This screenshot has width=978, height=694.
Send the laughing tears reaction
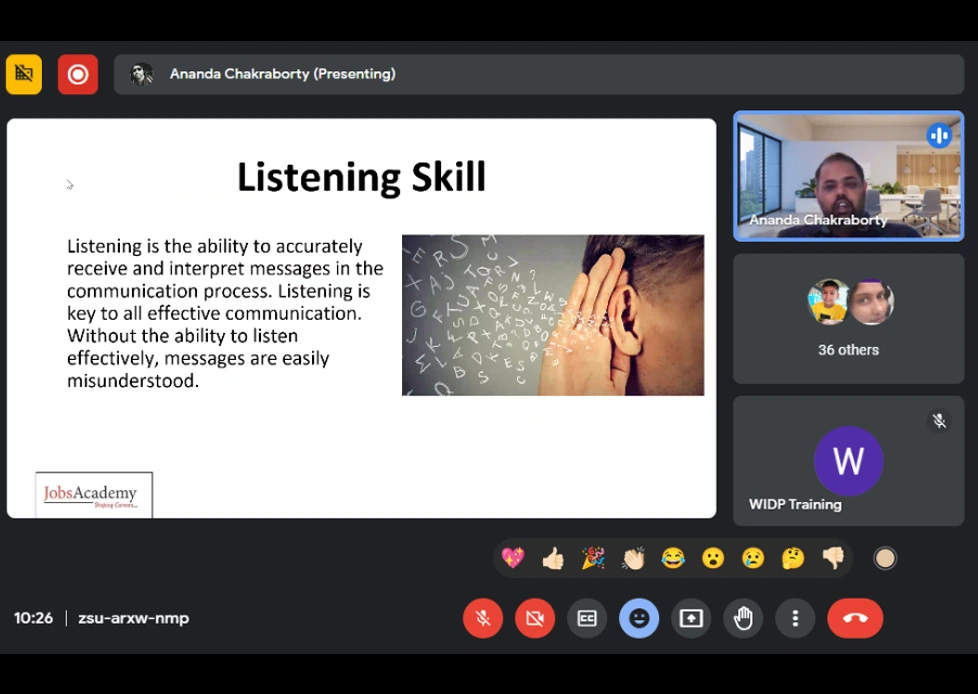point(673,557)
